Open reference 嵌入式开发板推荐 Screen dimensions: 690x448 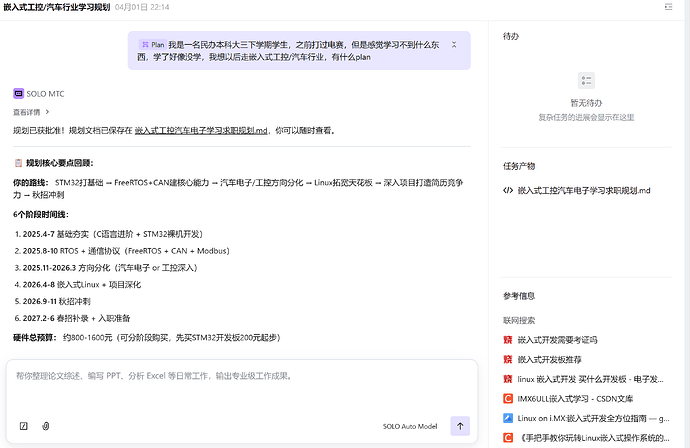[549, 360]
